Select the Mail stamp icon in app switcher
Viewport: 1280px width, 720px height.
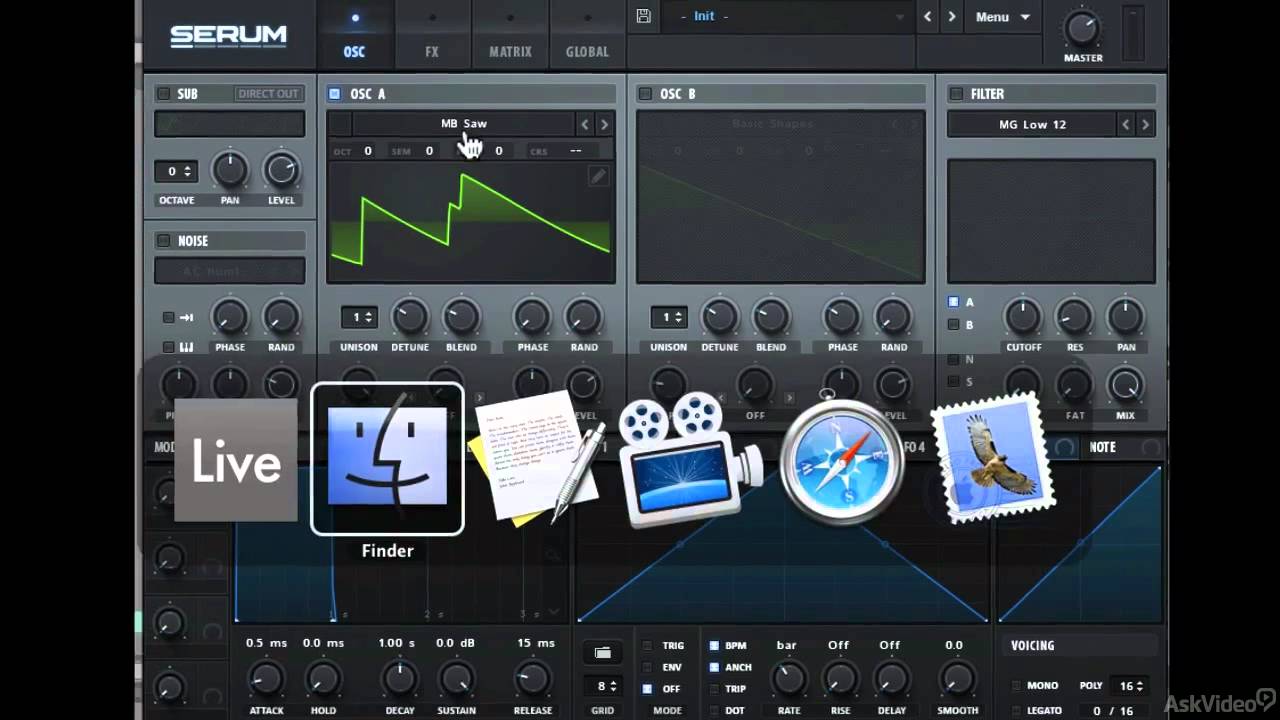click(x=993, y=458)
